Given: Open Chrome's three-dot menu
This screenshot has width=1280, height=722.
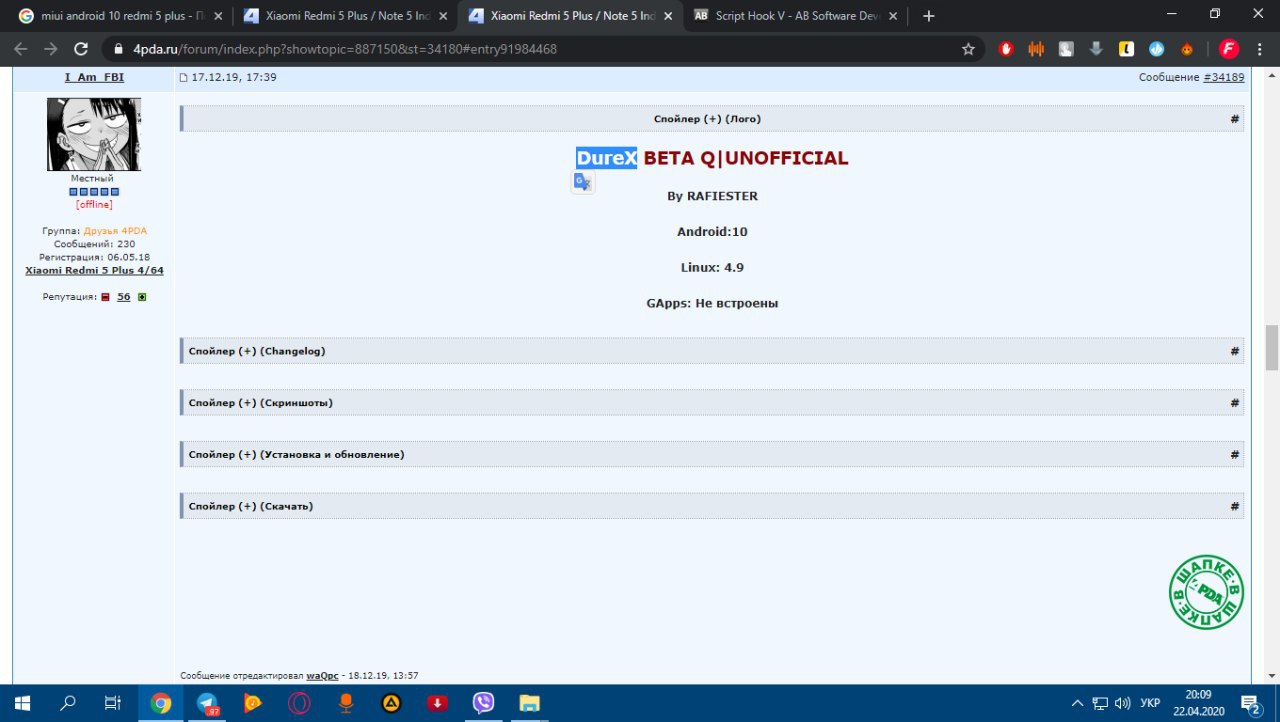Looking at the screenshot, I should (x=1260, y=48).
